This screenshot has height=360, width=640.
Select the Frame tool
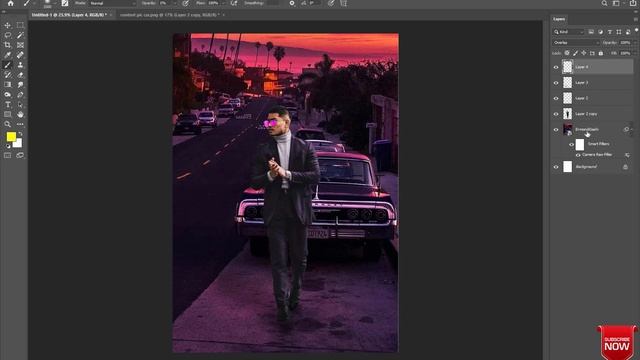(x=20, y=45)
